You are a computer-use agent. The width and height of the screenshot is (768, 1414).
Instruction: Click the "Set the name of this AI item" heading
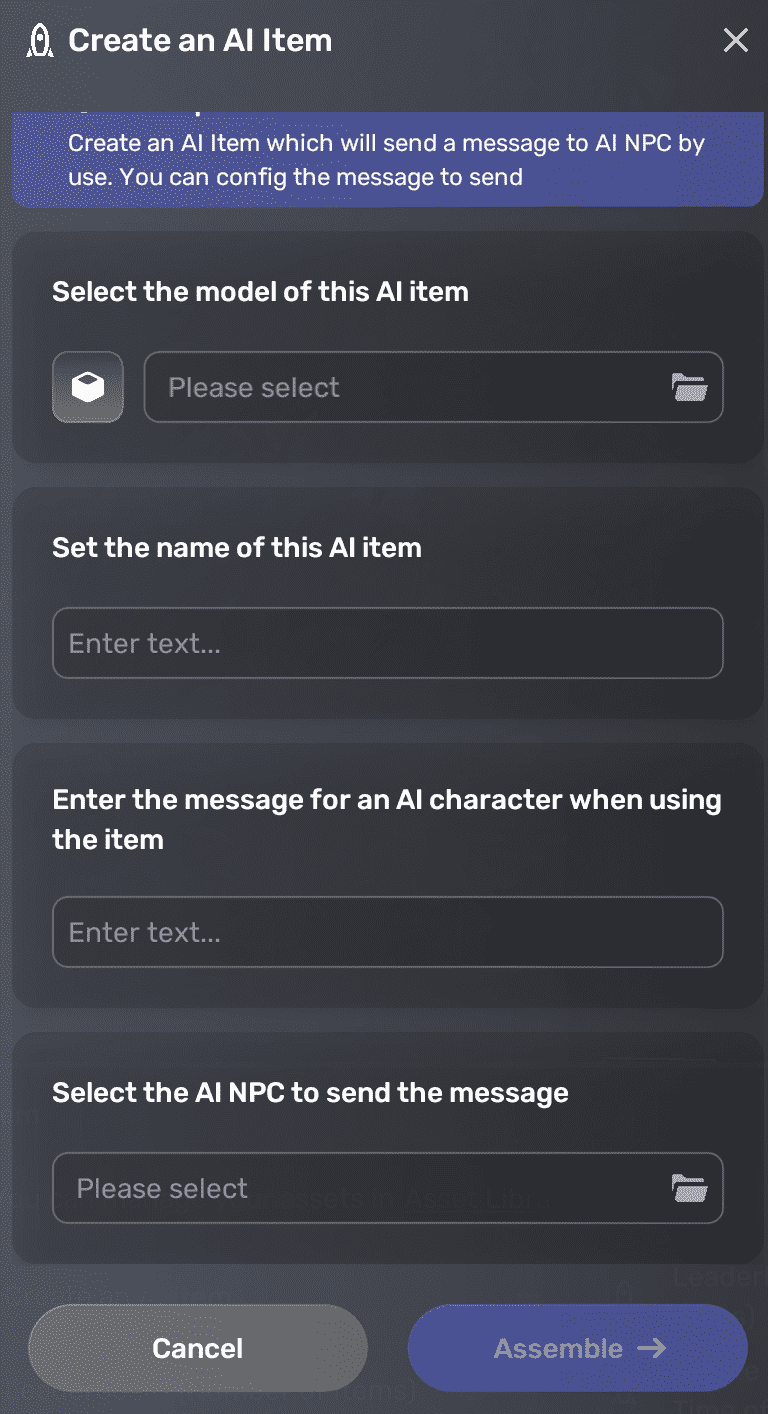point(237,548)
